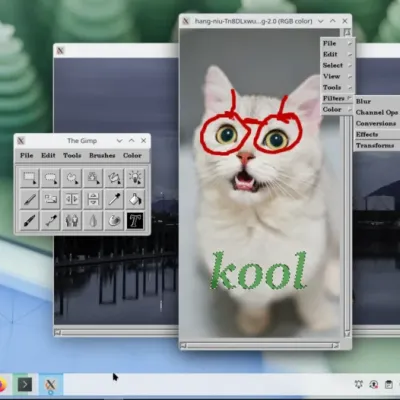Select the Text tool
This screenshot has width=400, height=400.
135,220
